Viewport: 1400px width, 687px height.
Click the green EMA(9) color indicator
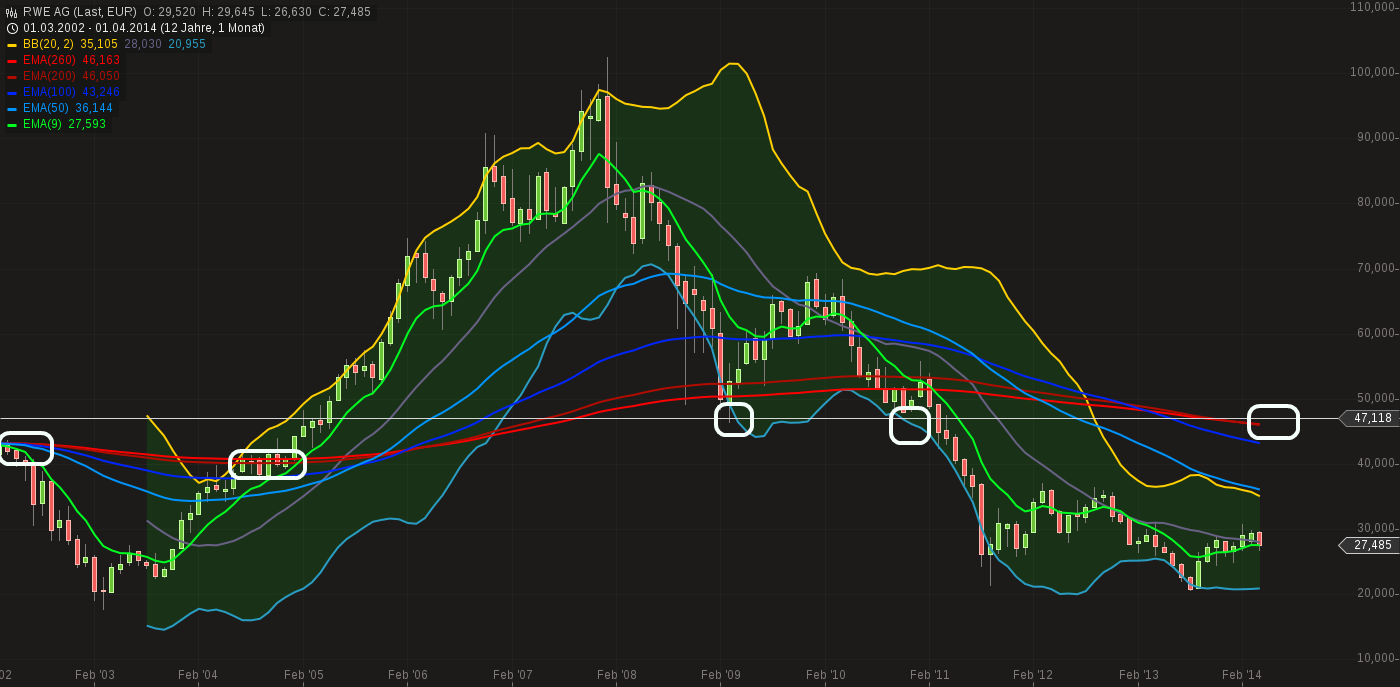click(12, 124)
